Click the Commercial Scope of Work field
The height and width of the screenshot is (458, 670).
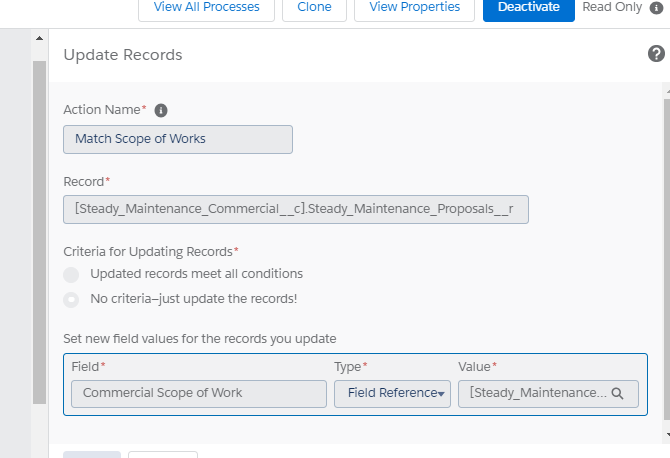(195, 394)
